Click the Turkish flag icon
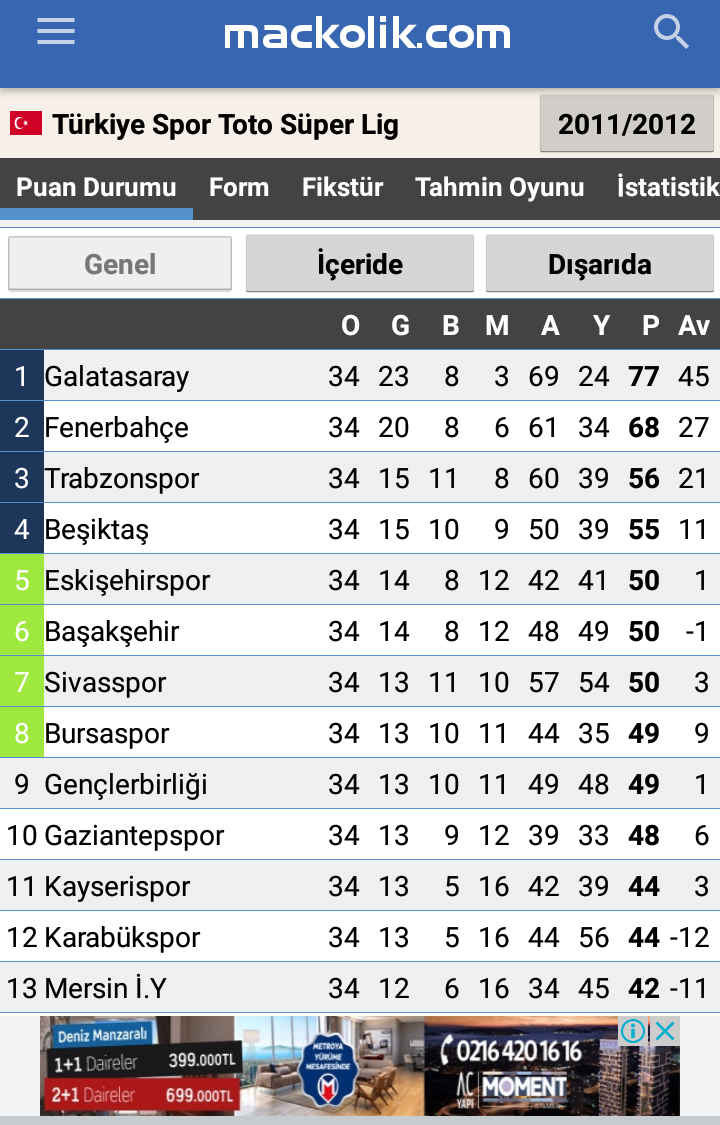This screenshot has height=1125, width=720. 26,123
